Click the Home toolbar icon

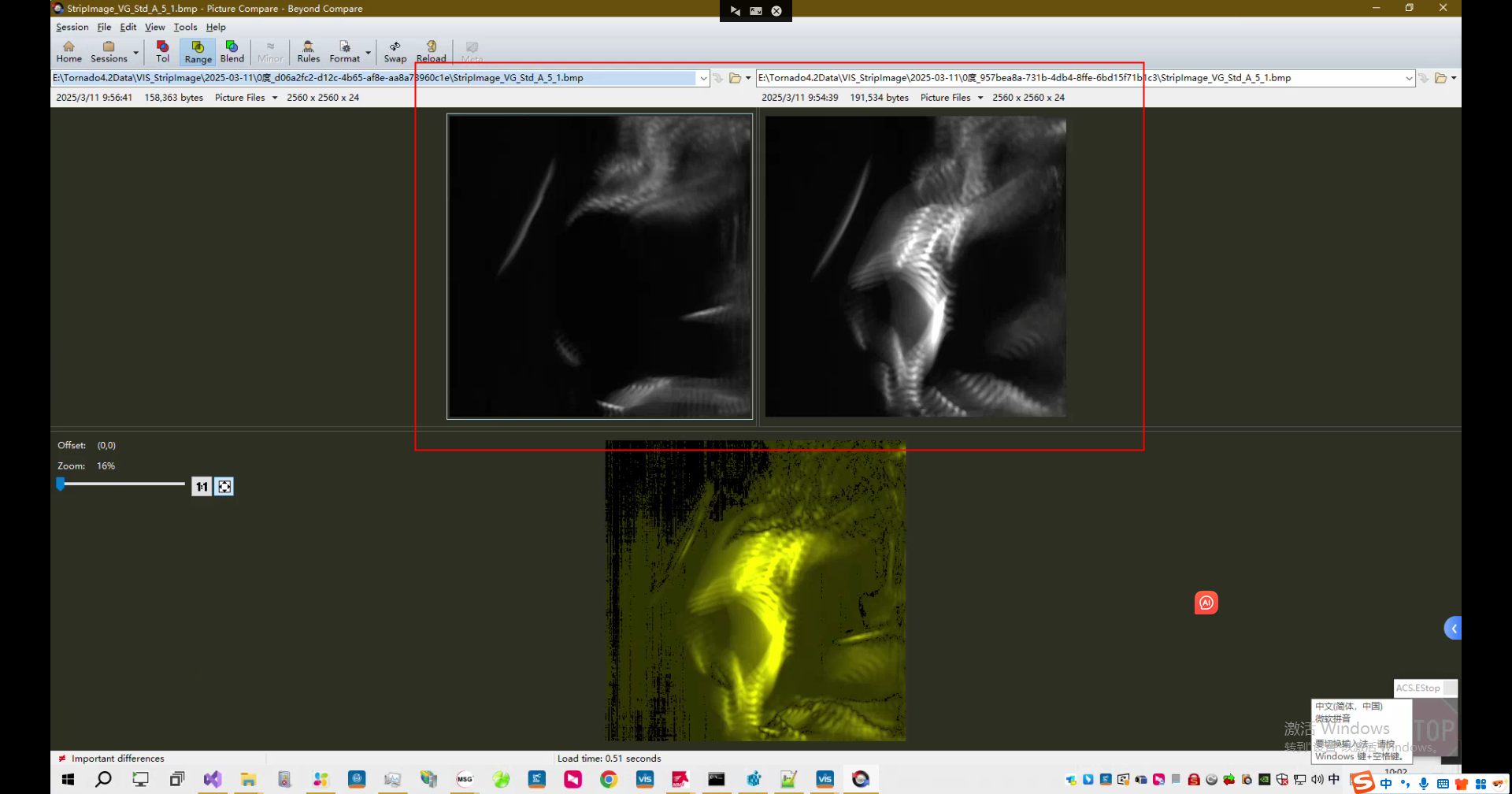coord(69,52)
